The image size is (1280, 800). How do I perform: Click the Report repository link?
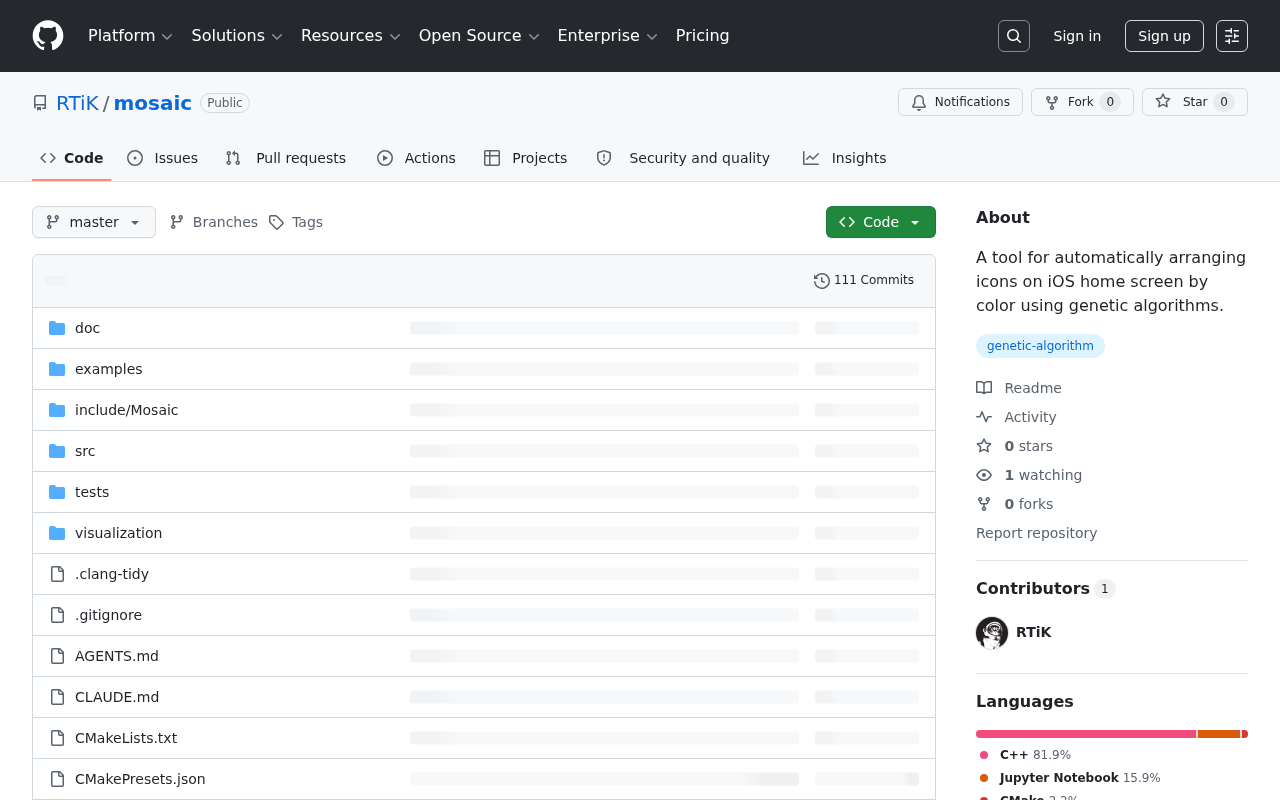click(x=1036, y=533)
